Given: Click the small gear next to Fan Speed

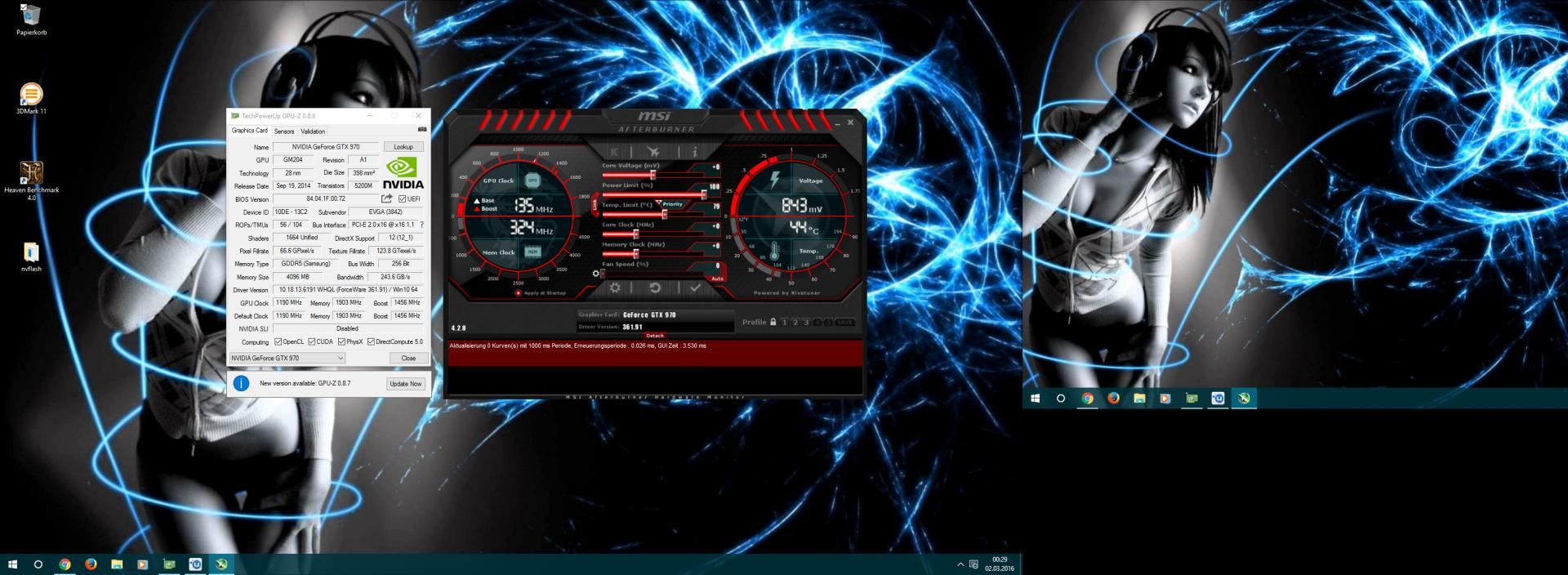Looking at the screenshot, I should [595, 274].
